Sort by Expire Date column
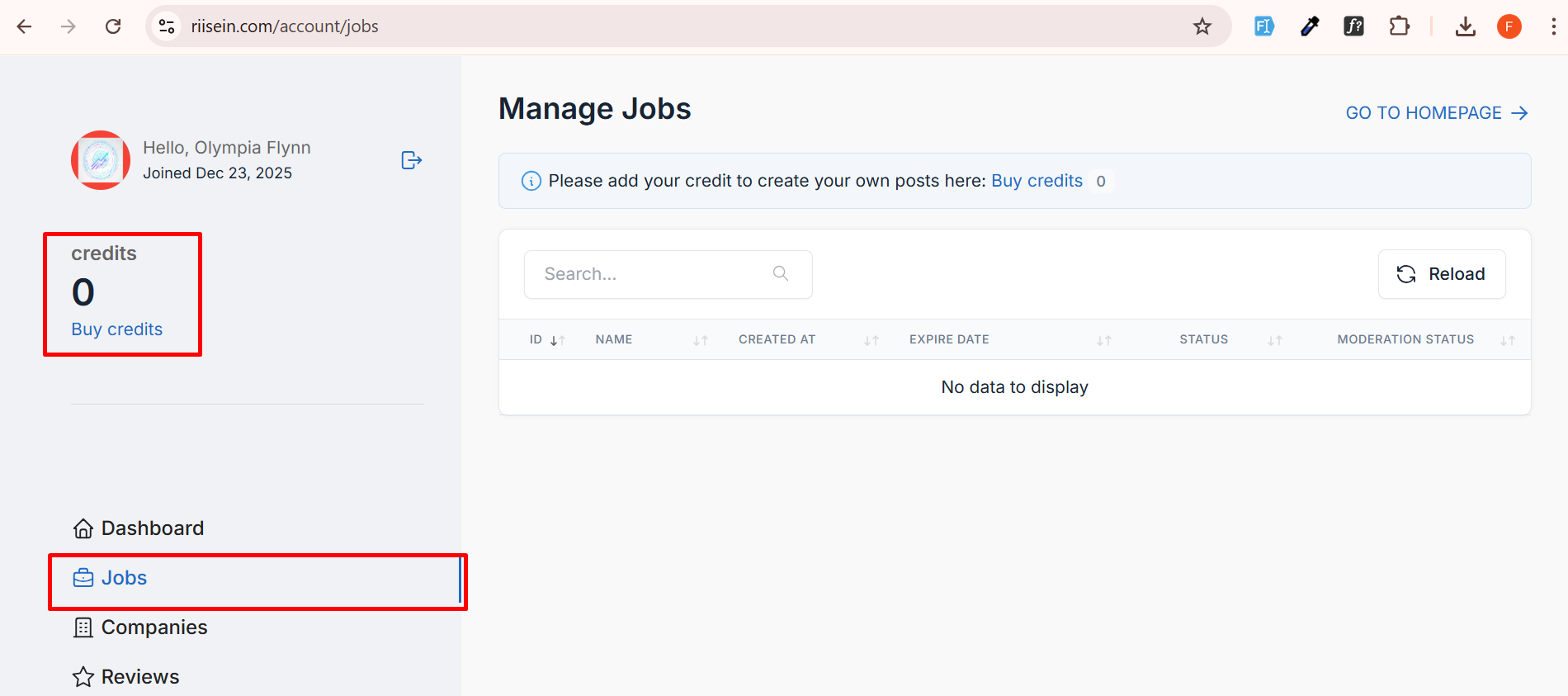 click(1103, 340)
